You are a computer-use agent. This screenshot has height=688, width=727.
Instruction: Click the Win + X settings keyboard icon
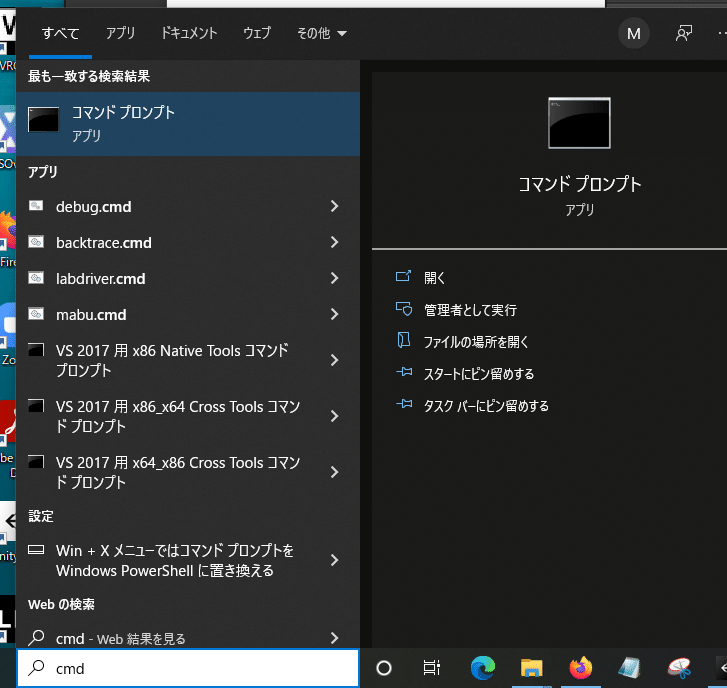pyautogui.click(x=36, y=550)
